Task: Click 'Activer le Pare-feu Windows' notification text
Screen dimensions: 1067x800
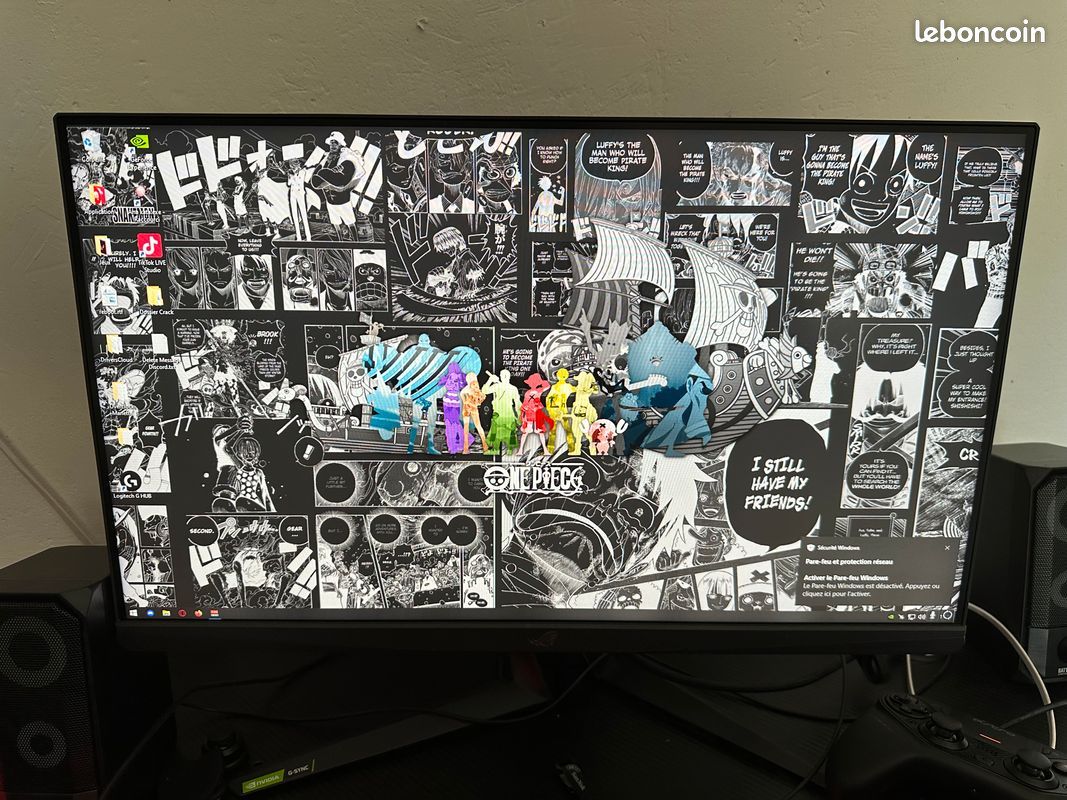Action: (x=846, y=577)
